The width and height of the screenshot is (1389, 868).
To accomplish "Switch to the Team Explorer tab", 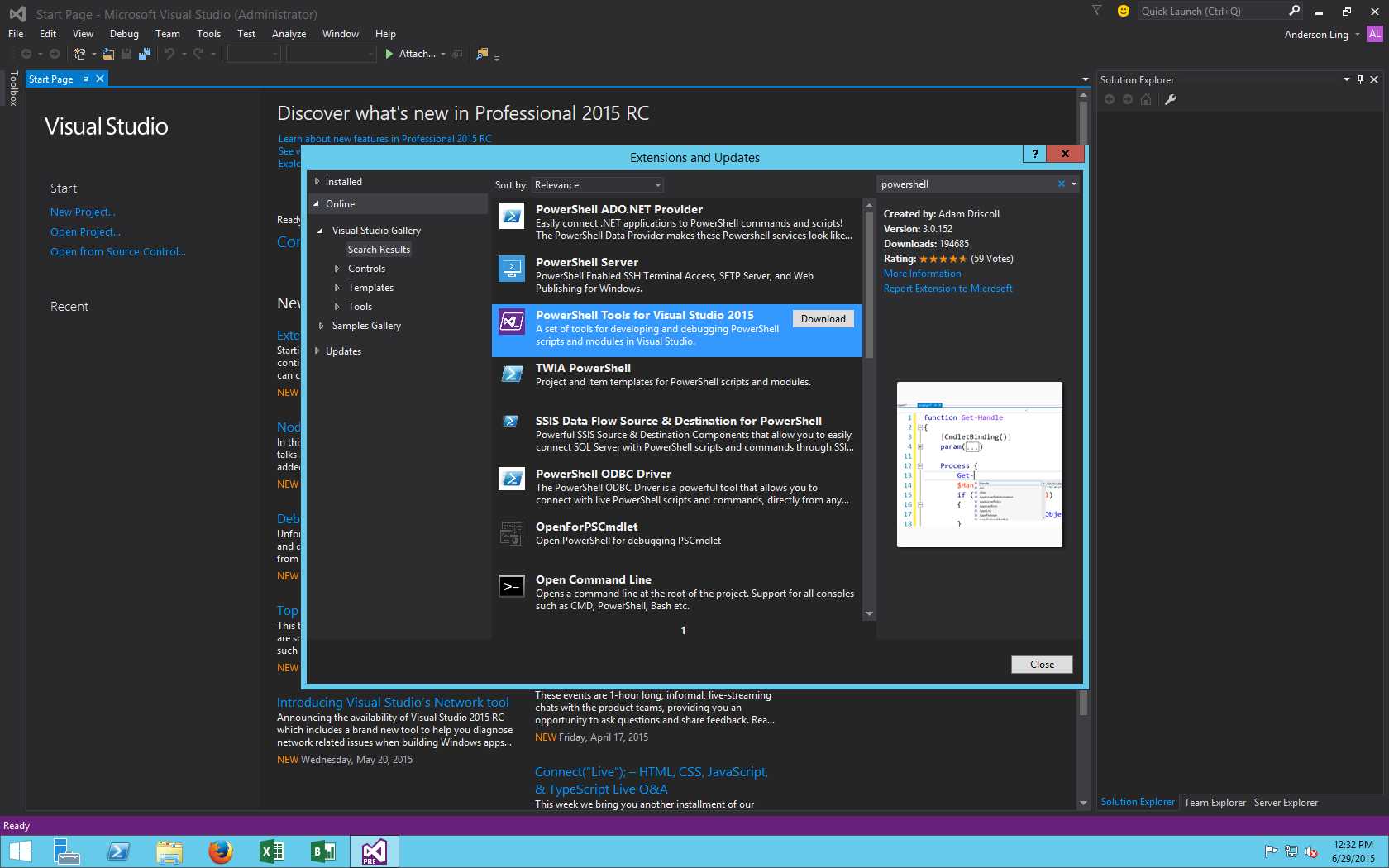I will 1214,802.
